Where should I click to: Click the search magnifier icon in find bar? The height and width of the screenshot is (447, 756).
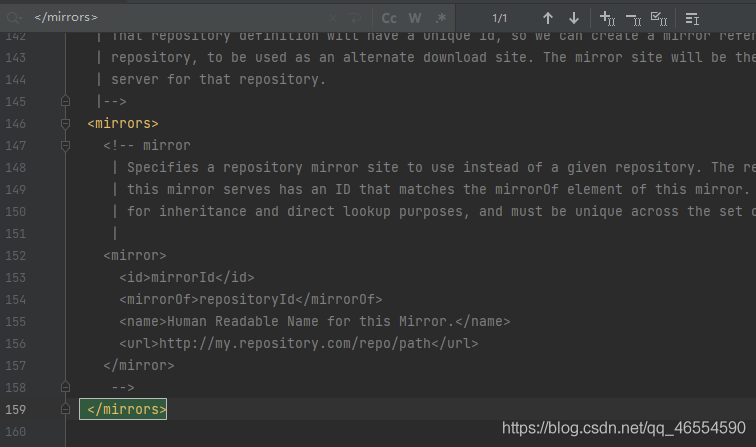click(x=14, y=18)
